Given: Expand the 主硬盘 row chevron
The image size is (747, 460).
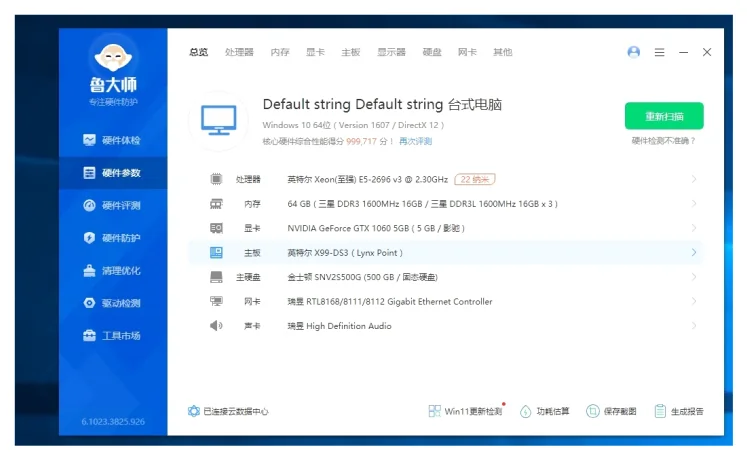Looking at the screenshot, I should 694,277.
